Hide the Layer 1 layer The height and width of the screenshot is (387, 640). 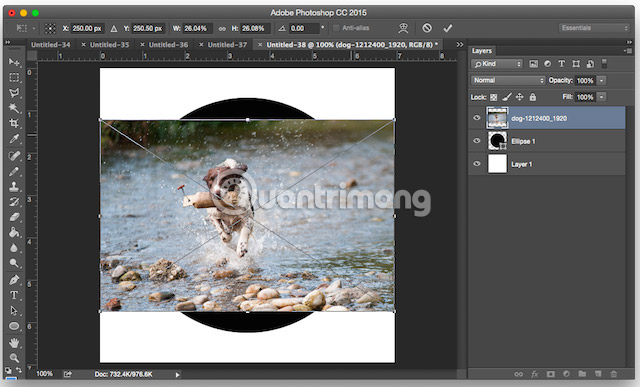pyautogui.click(x=477, y=164)
